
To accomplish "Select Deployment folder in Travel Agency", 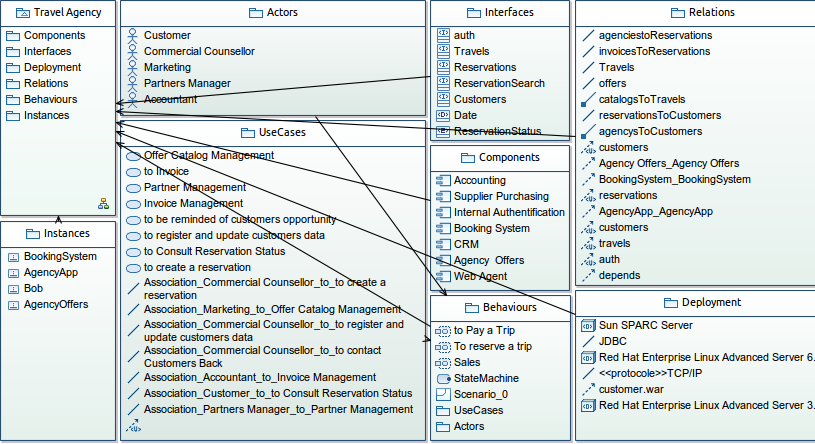I will tap(44, 68).
